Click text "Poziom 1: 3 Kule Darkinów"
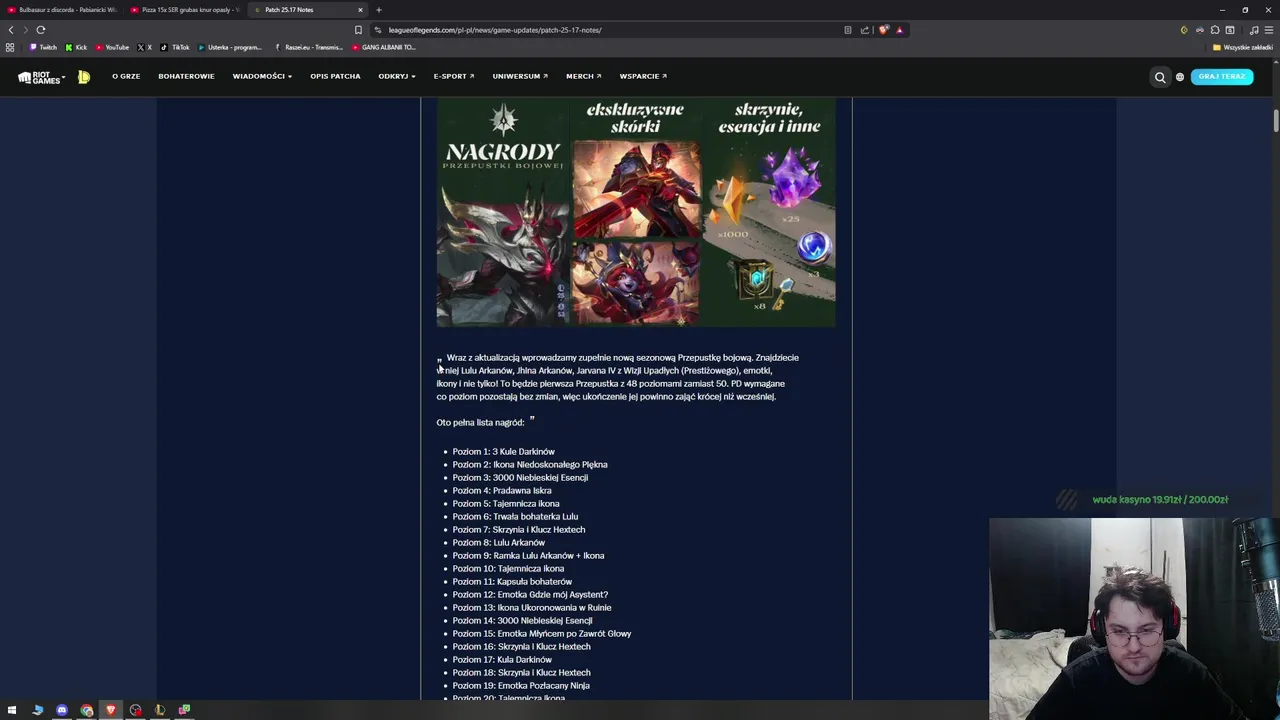This screenshot has height=720, width=1280. click(503, 452)
